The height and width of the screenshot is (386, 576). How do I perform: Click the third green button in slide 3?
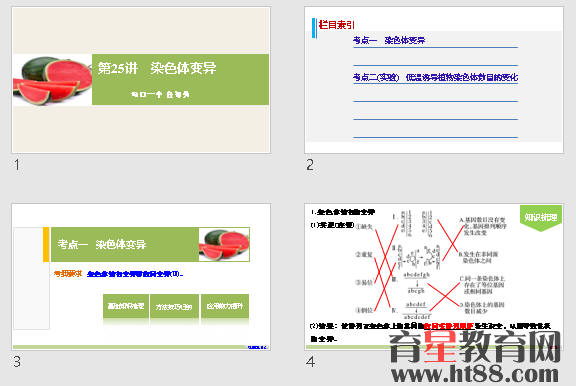click(x=225, y=306)
